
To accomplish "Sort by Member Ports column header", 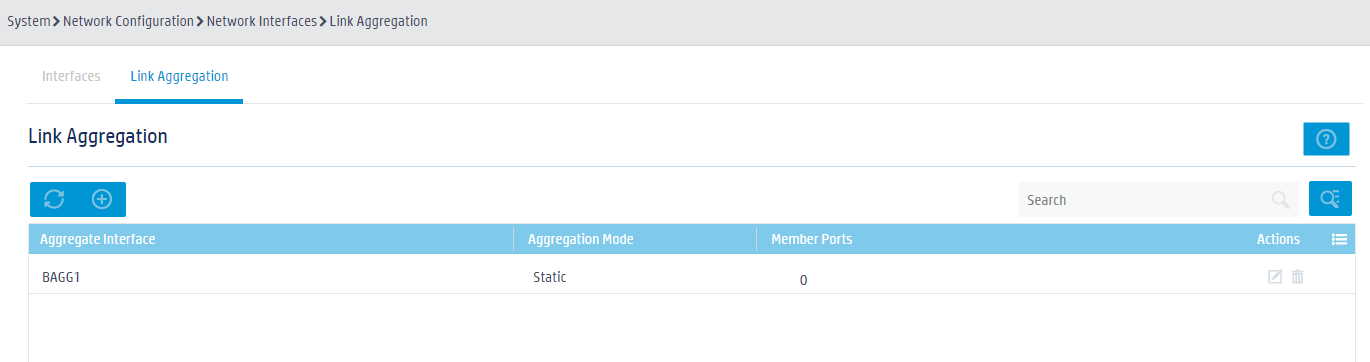I will click(812, 239).
